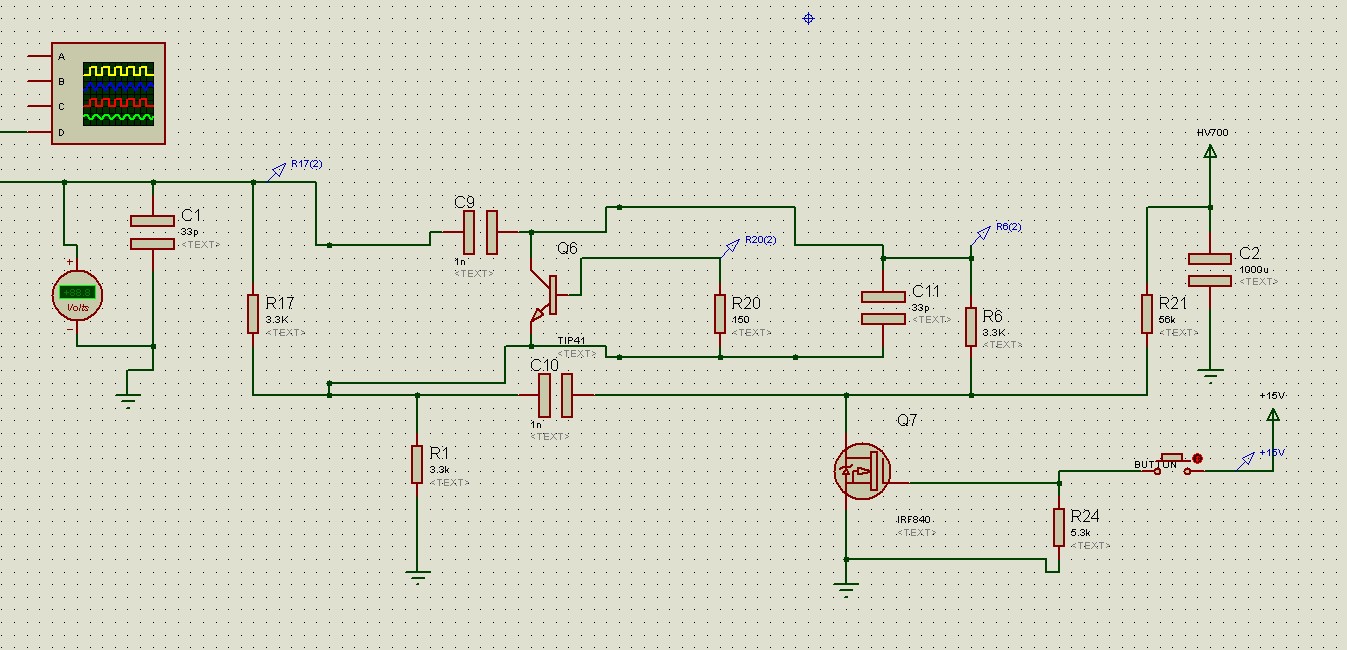1347x650 pixels.
Task: Click the 5.3k value of R24
Action: 1080,534
